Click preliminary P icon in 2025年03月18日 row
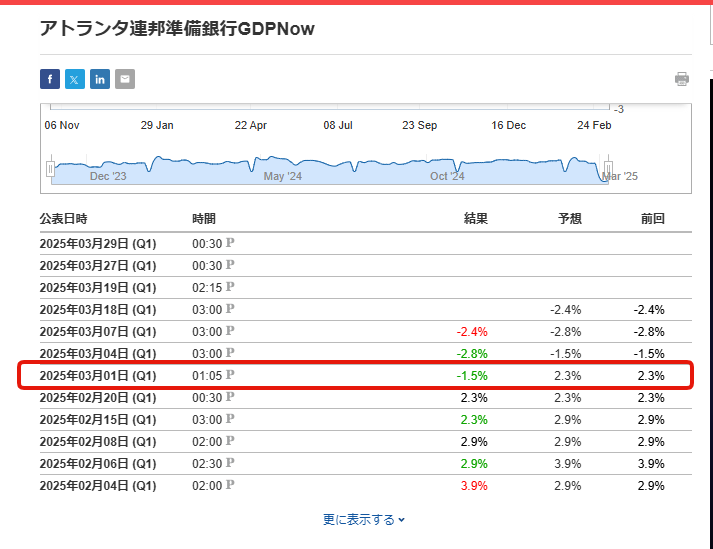The width and height of the screenshot is (713, 549). [230, 308]
